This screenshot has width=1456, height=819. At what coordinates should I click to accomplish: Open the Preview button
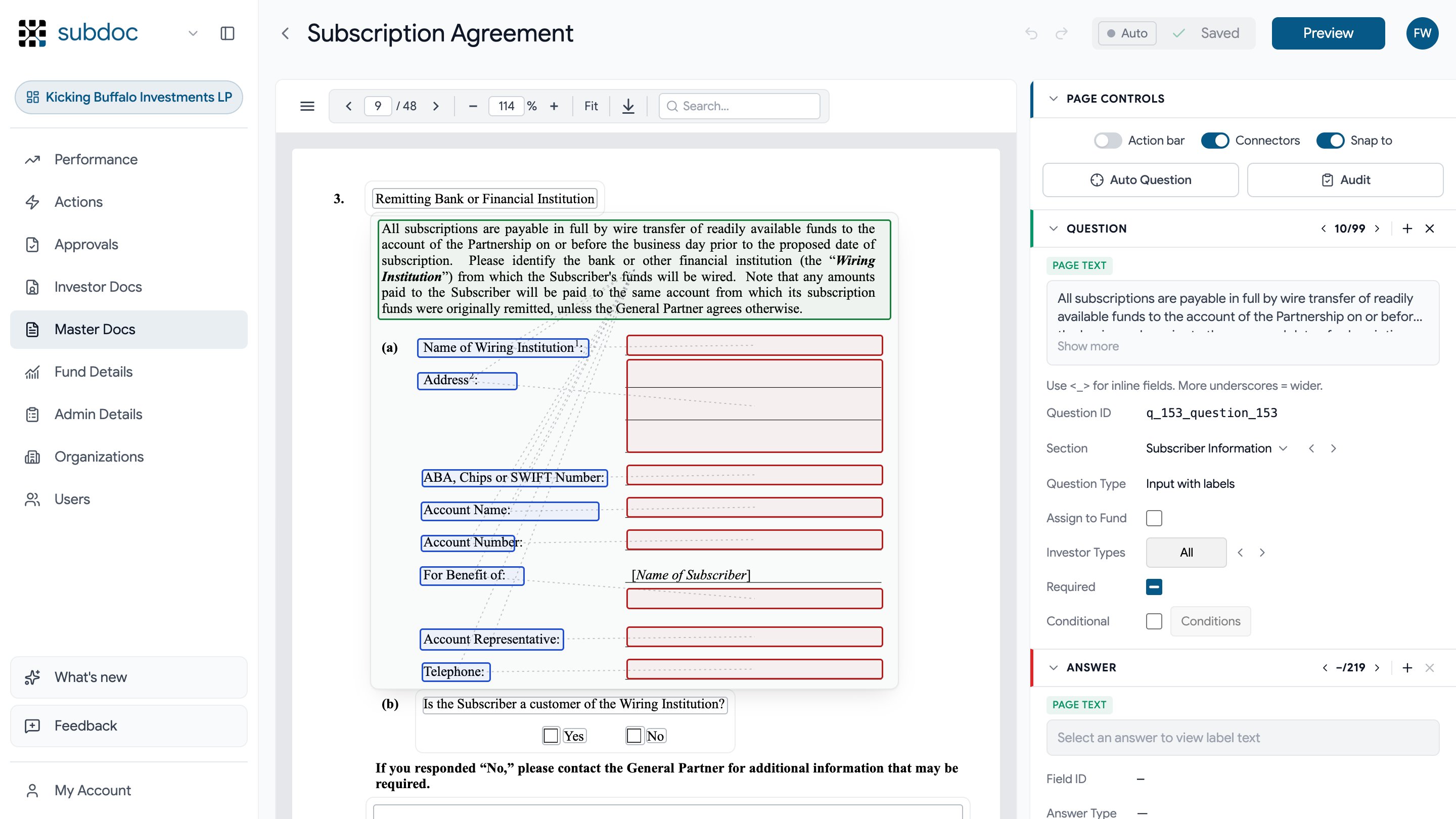click(1328, 33)
